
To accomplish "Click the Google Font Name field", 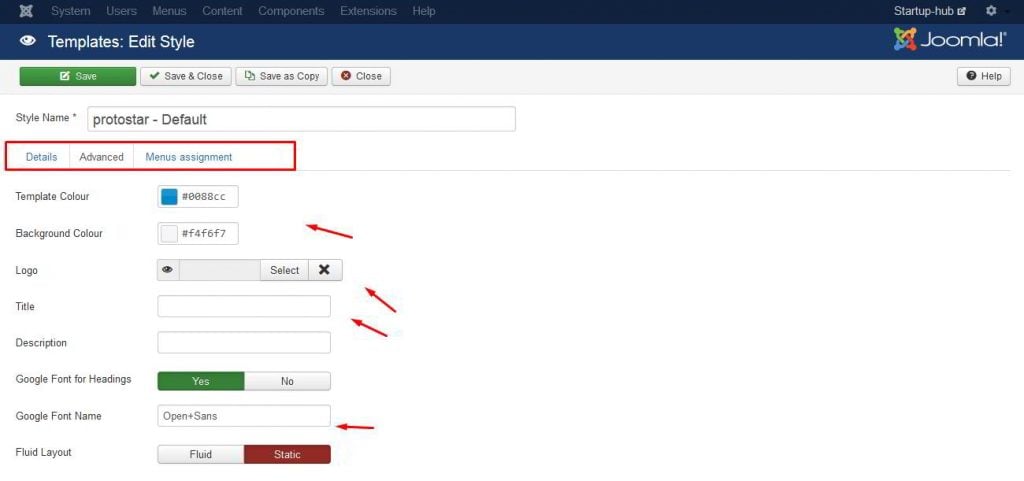I will (x=244, y=416).
